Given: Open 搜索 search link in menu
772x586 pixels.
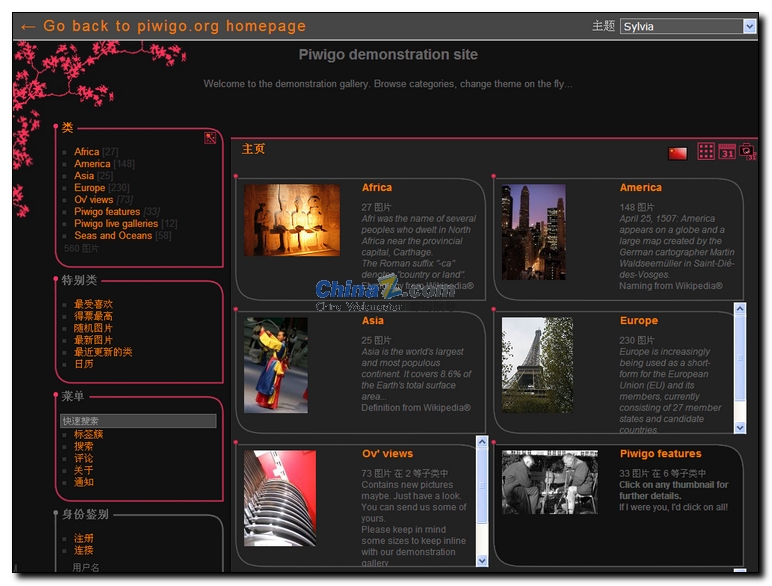Looking at the screenshot, I should point(84,446).
